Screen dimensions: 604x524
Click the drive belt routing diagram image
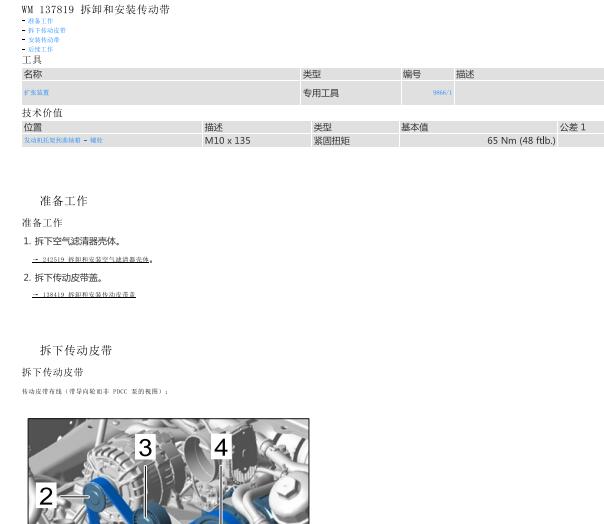[x=168, y=471]
